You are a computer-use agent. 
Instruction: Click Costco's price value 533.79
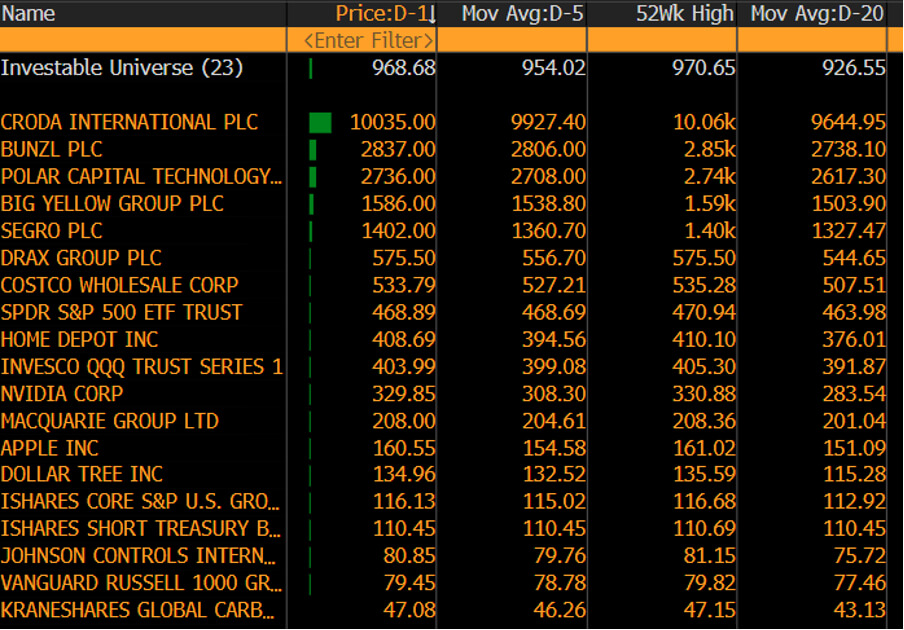tap(404, 285)
